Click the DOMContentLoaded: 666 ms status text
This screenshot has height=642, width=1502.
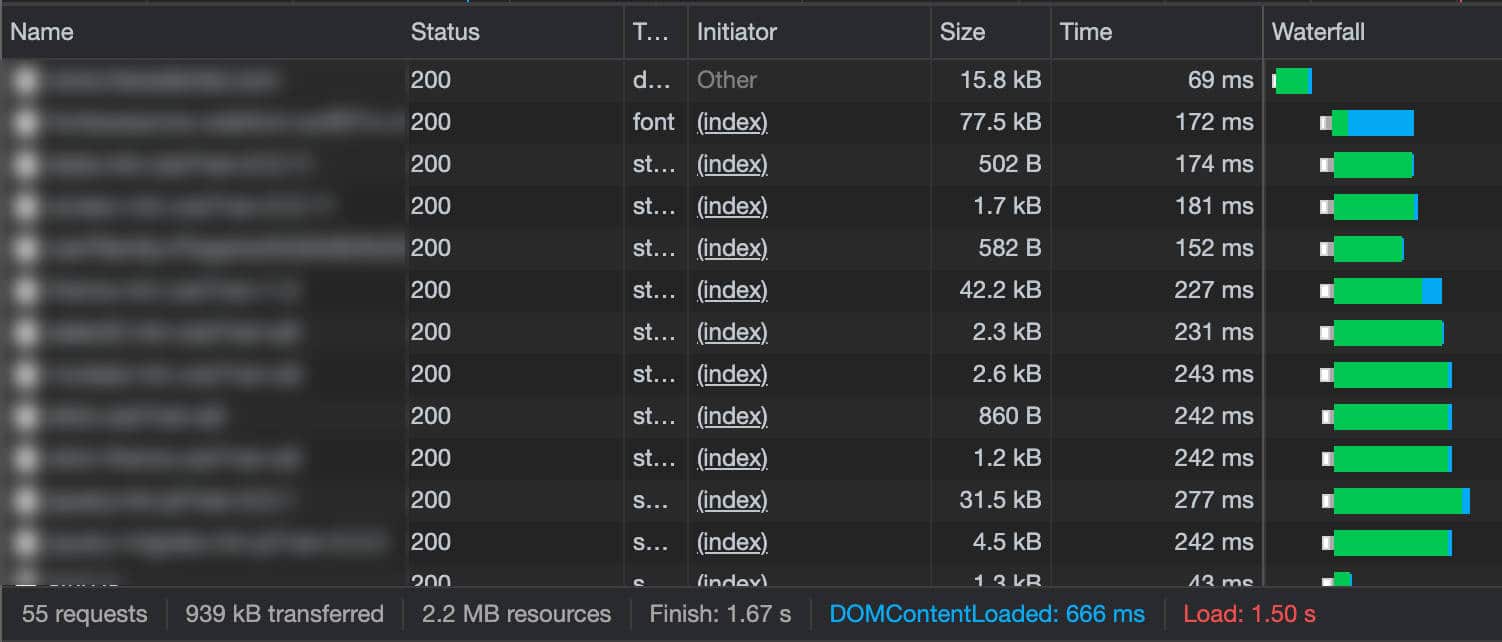[x=987, y=614]
